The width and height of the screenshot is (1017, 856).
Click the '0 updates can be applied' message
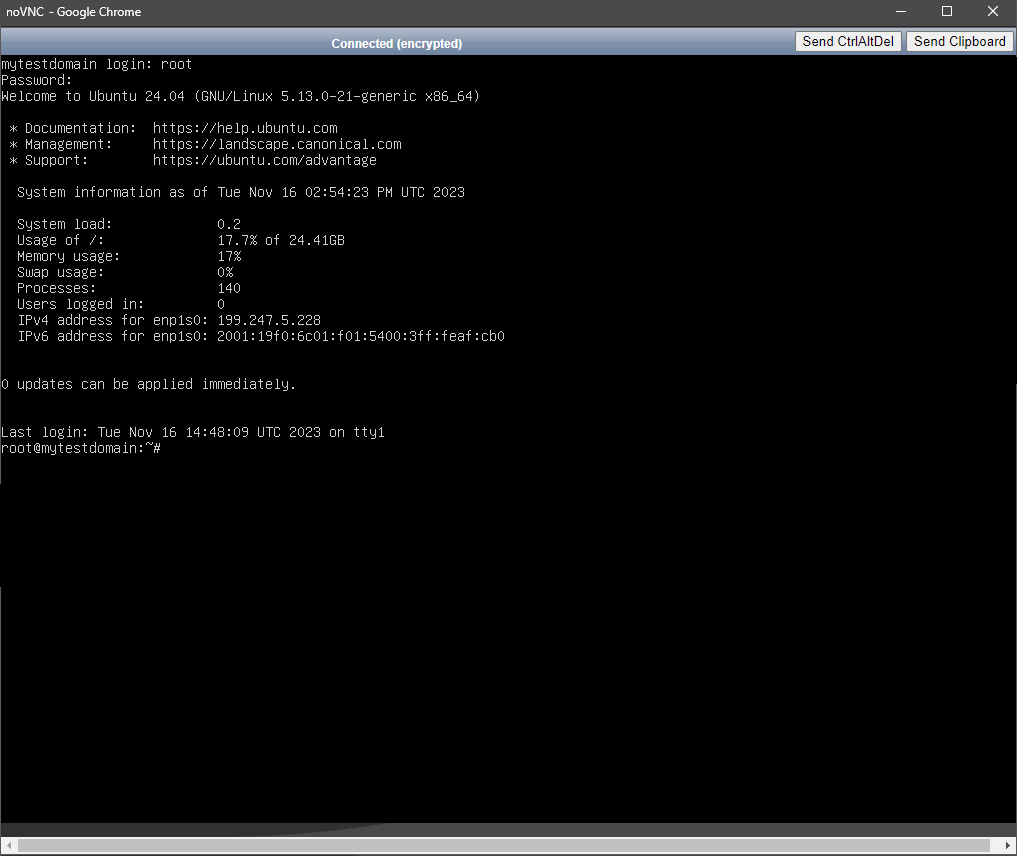[x=148, y=384]
